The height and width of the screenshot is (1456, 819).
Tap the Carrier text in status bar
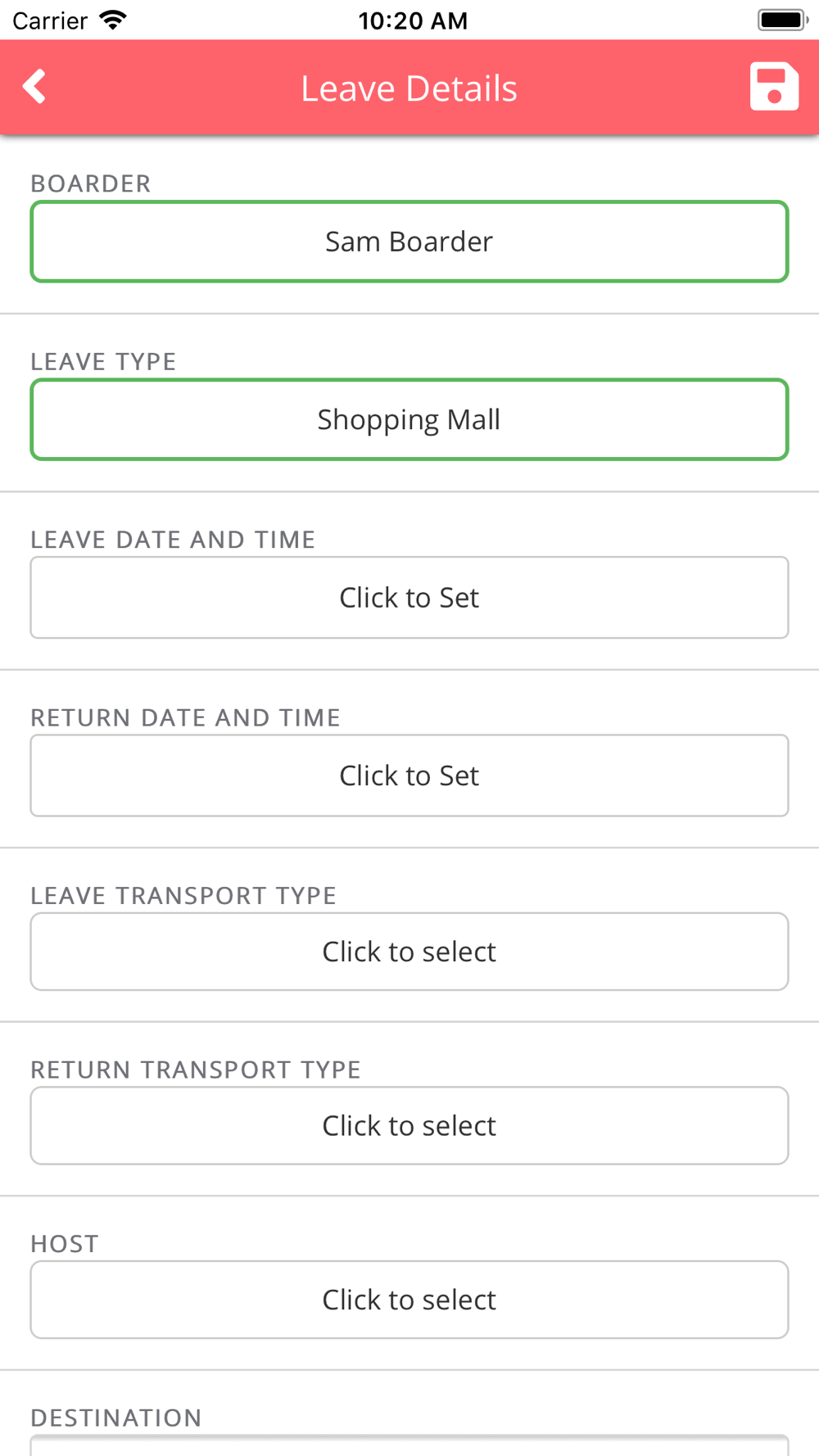(50, 20)
